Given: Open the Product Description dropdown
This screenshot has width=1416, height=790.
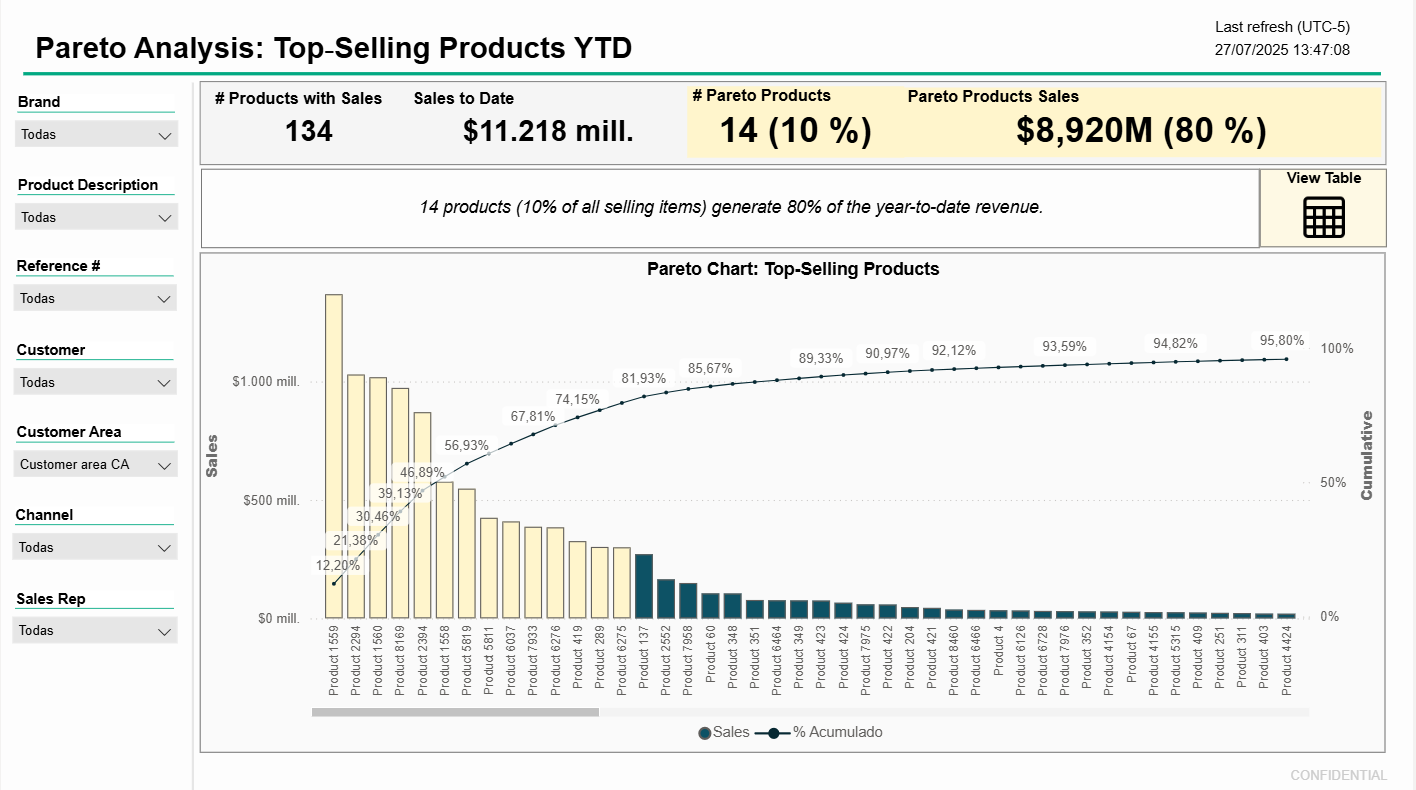Looking at the screenshot, I should (96, 217).
